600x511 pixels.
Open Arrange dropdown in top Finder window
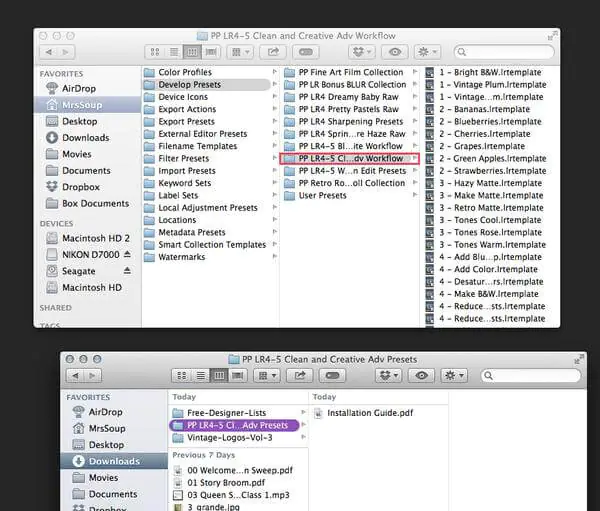pyautogui.click(x=241, y=52)
